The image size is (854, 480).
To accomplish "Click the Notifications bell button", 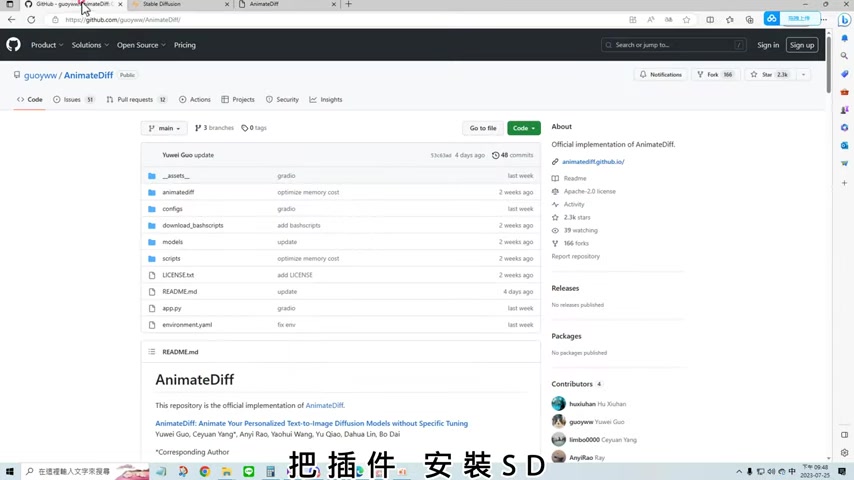I will pos(661,75).
